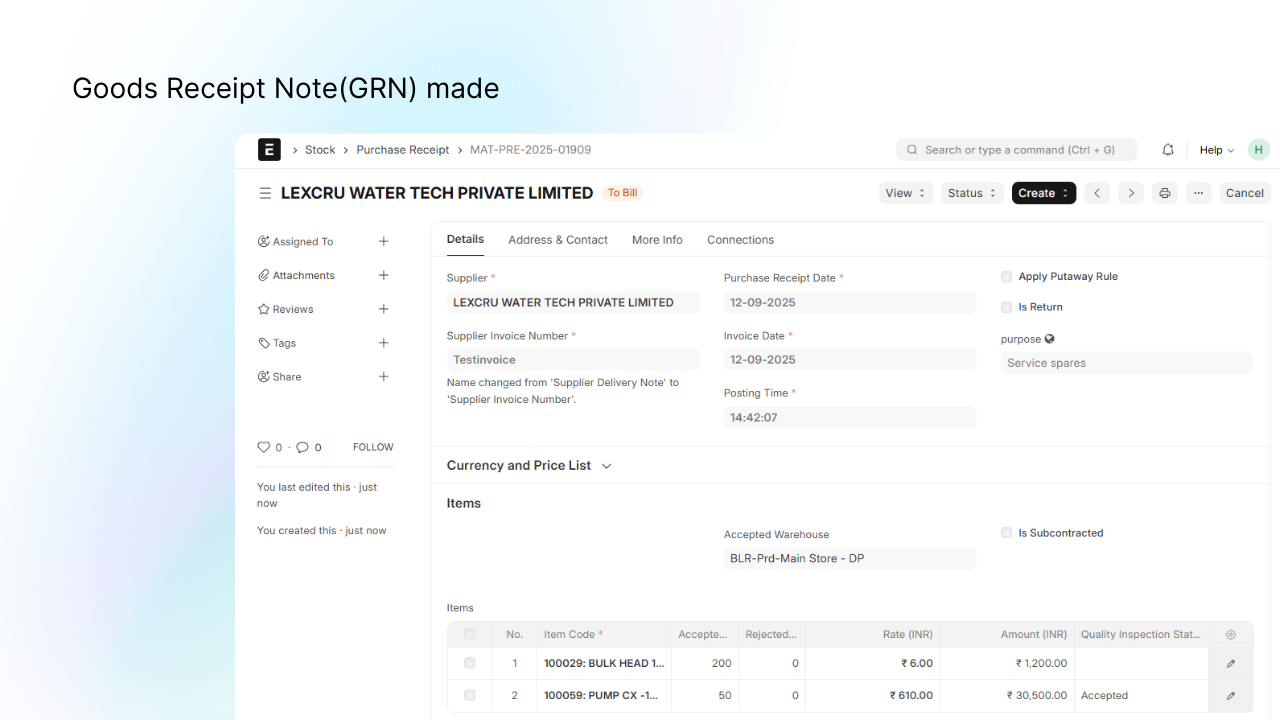Click the To Bill status badge
Viewport: 1280px width, 720px height.
(x=622, y=193)
